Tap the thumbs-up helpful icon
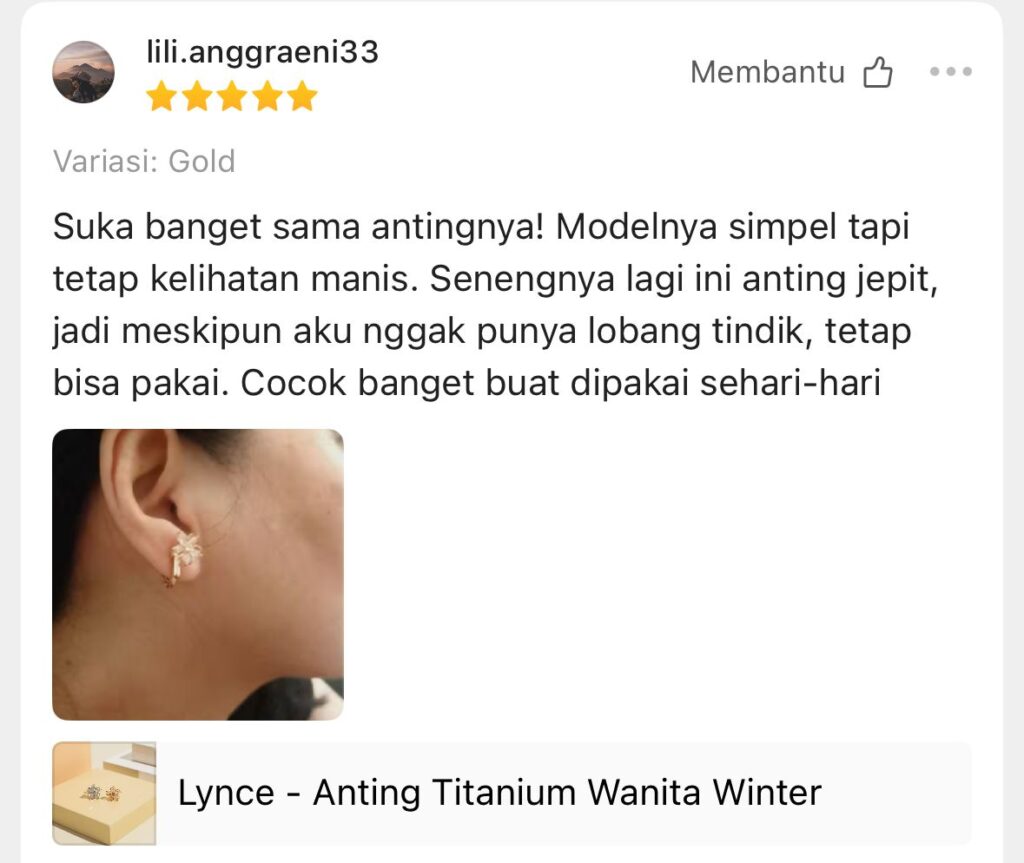1024x863 pixels. [878, 72]
